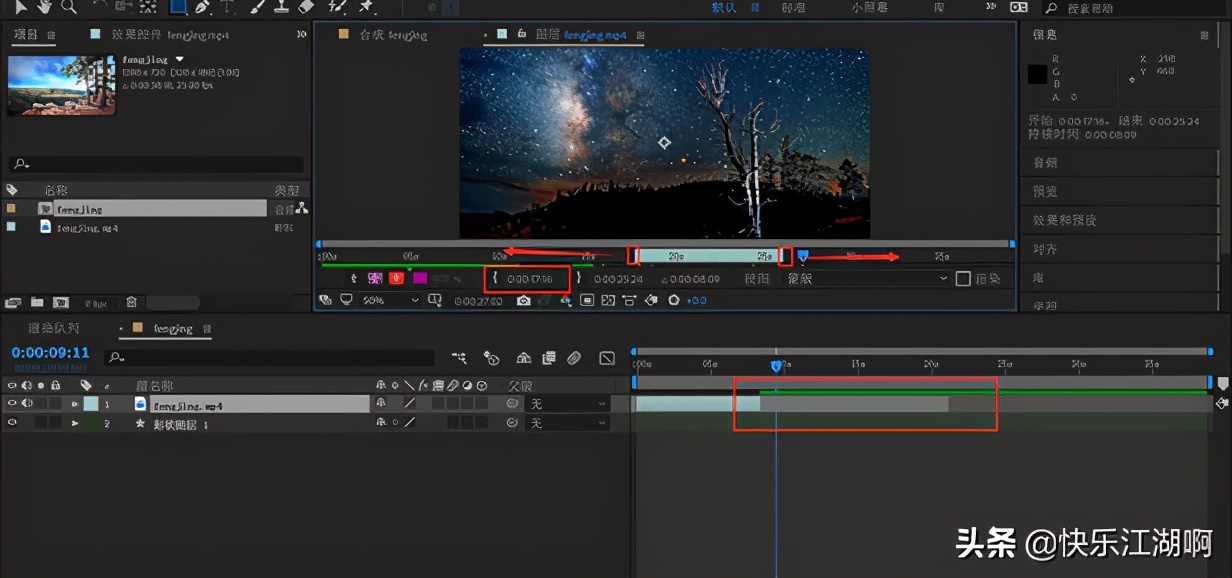Open fengjing dropdown arrow in Project preview
Viewport: 1232px width, 578px height.
(180, 59)
